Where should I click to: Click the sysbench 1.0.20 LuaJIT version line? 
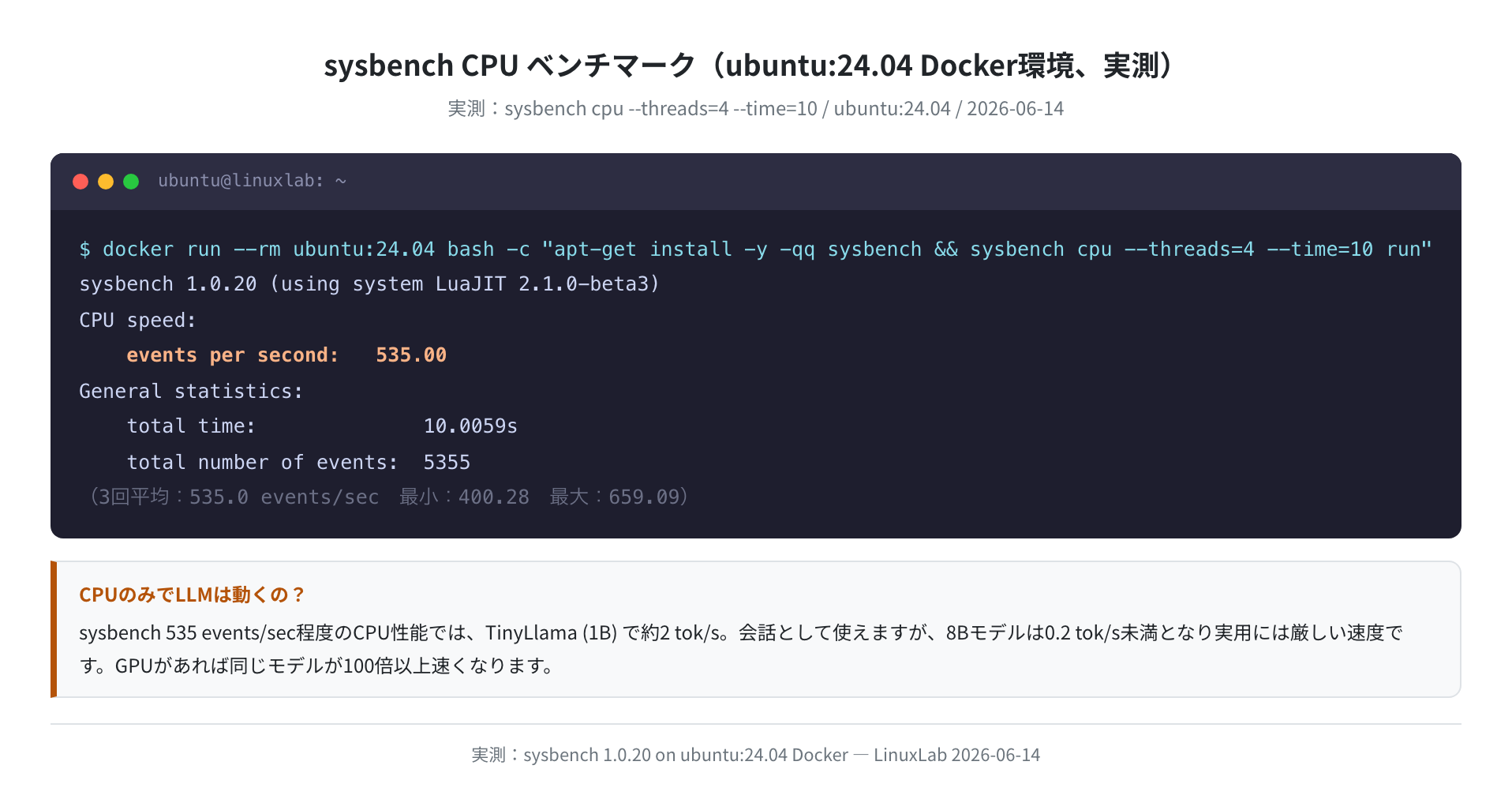tap(369, 284)
